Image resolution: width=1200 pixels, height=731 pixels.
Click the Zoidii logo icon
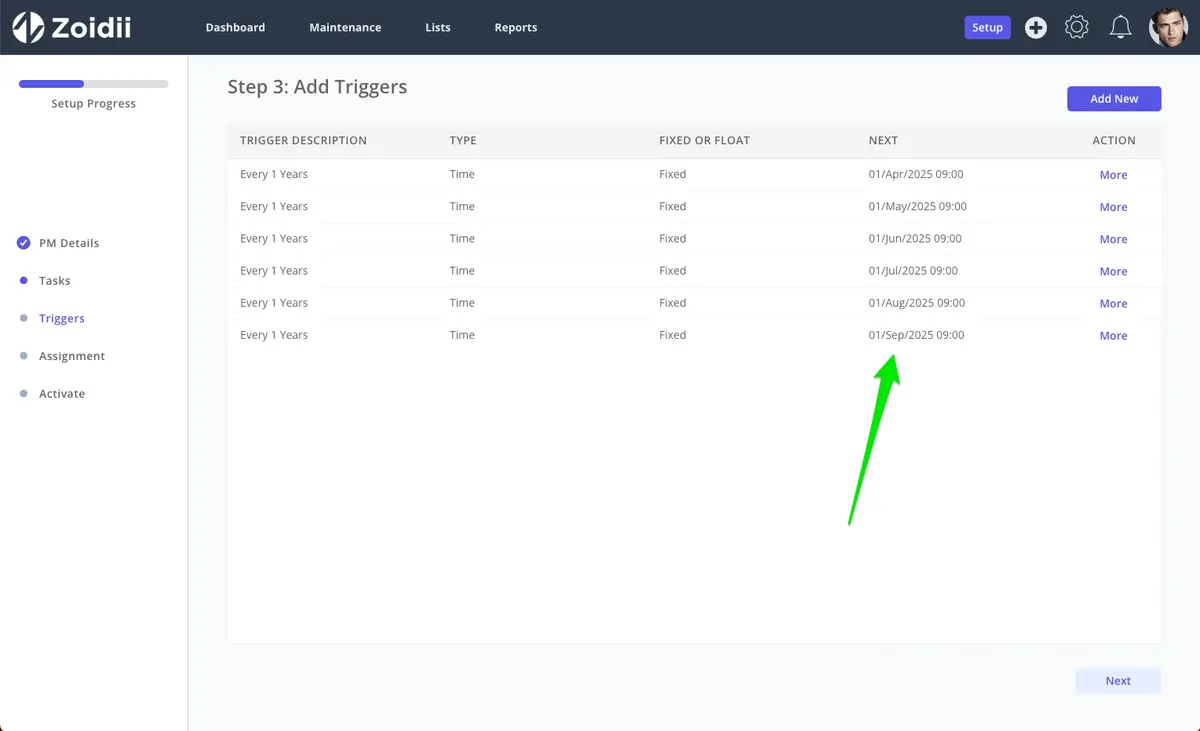[28, 27]
